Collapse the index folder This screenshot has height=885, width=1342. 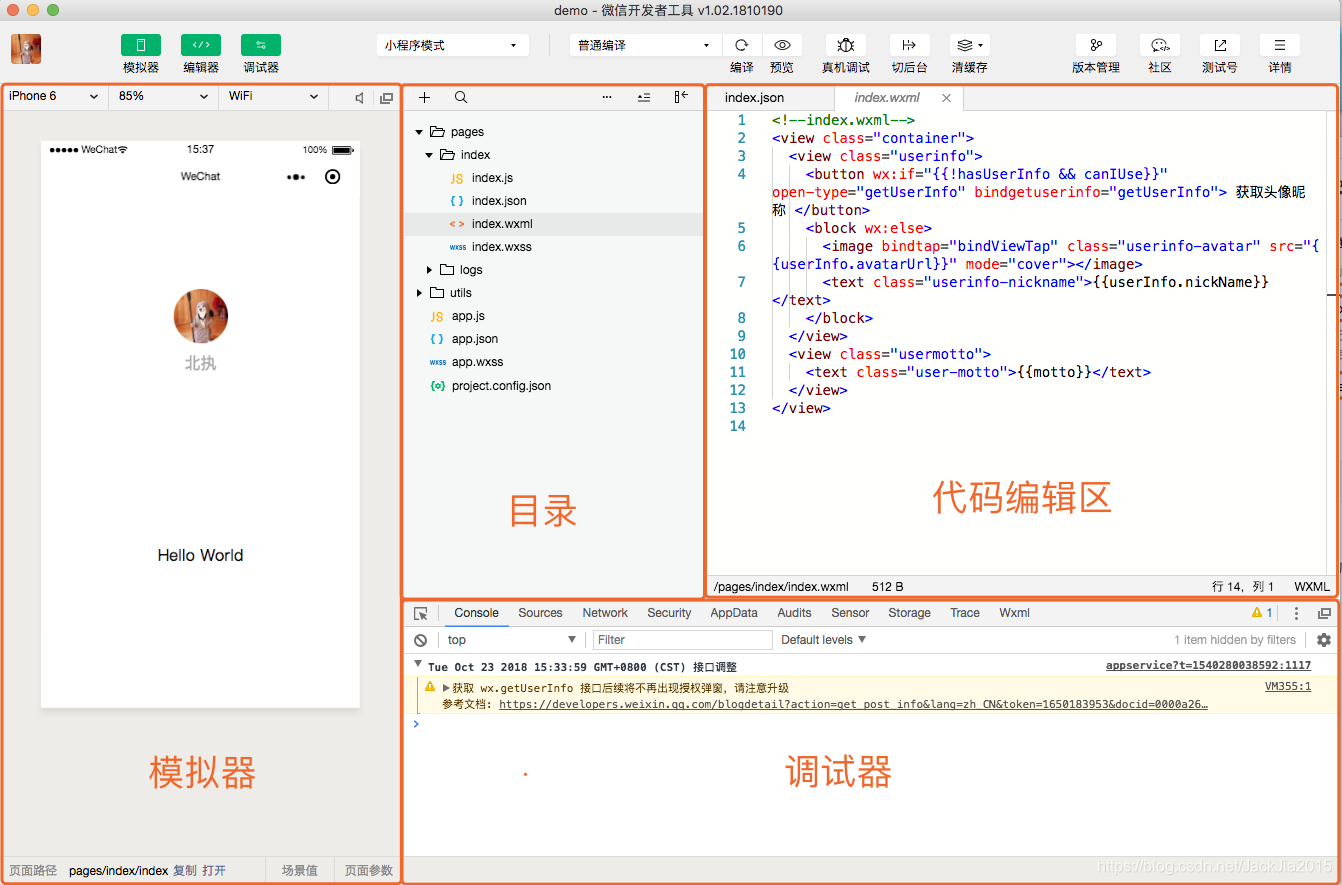click(429, 155)
